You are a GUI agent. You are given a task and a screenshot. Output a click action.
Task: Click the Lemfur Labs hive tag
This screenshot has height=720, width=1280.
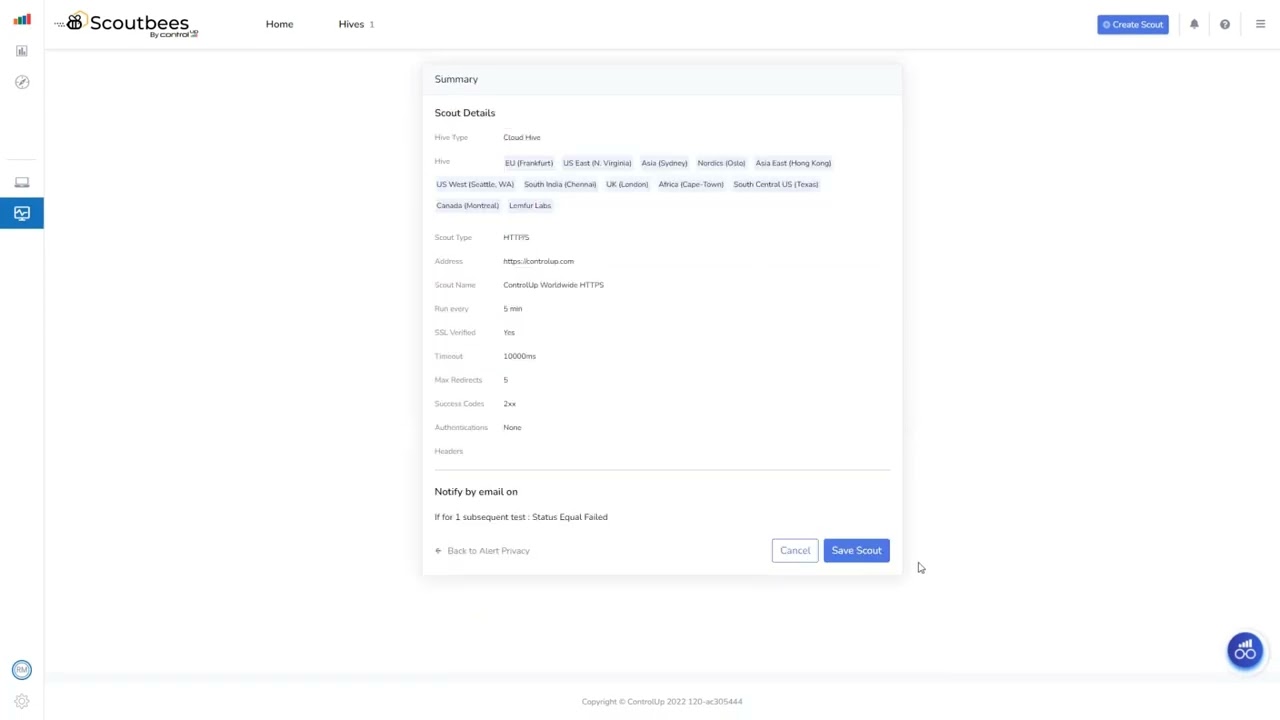[x=530, y=205]
